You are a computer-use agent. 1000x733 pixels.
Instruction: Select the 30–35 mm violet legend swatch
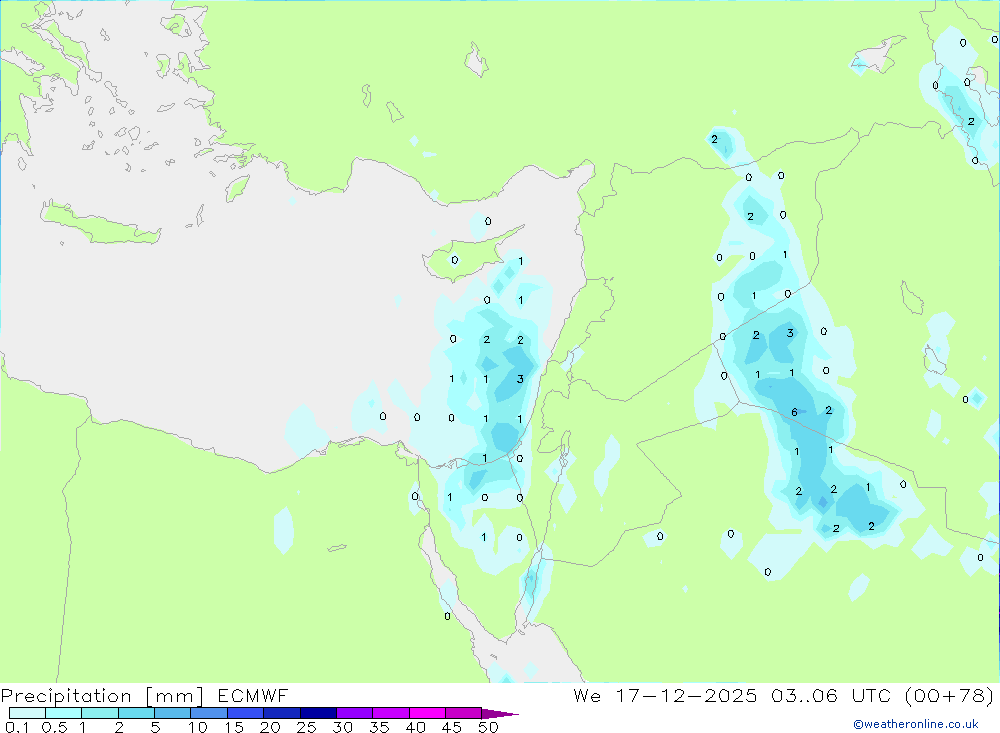[355, 713]
